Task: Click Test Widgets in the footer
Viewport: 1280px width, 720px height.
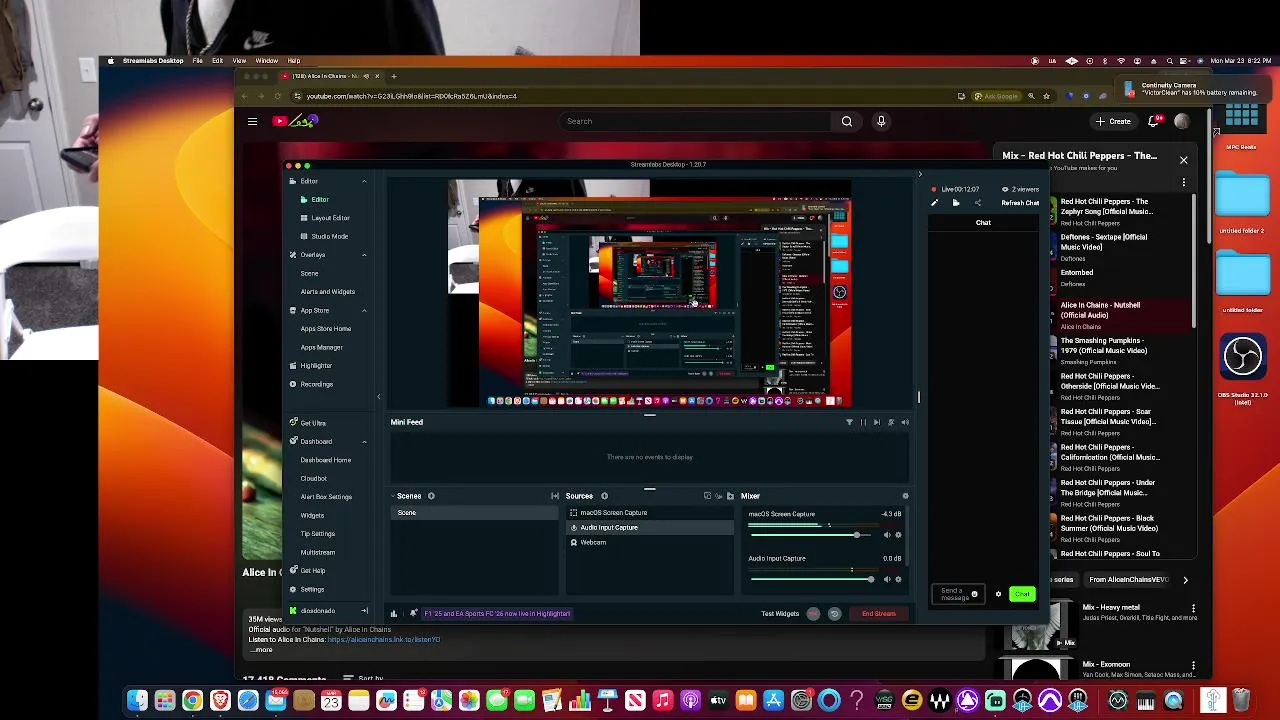Action: pyautogui.click(x=780, y=614)
